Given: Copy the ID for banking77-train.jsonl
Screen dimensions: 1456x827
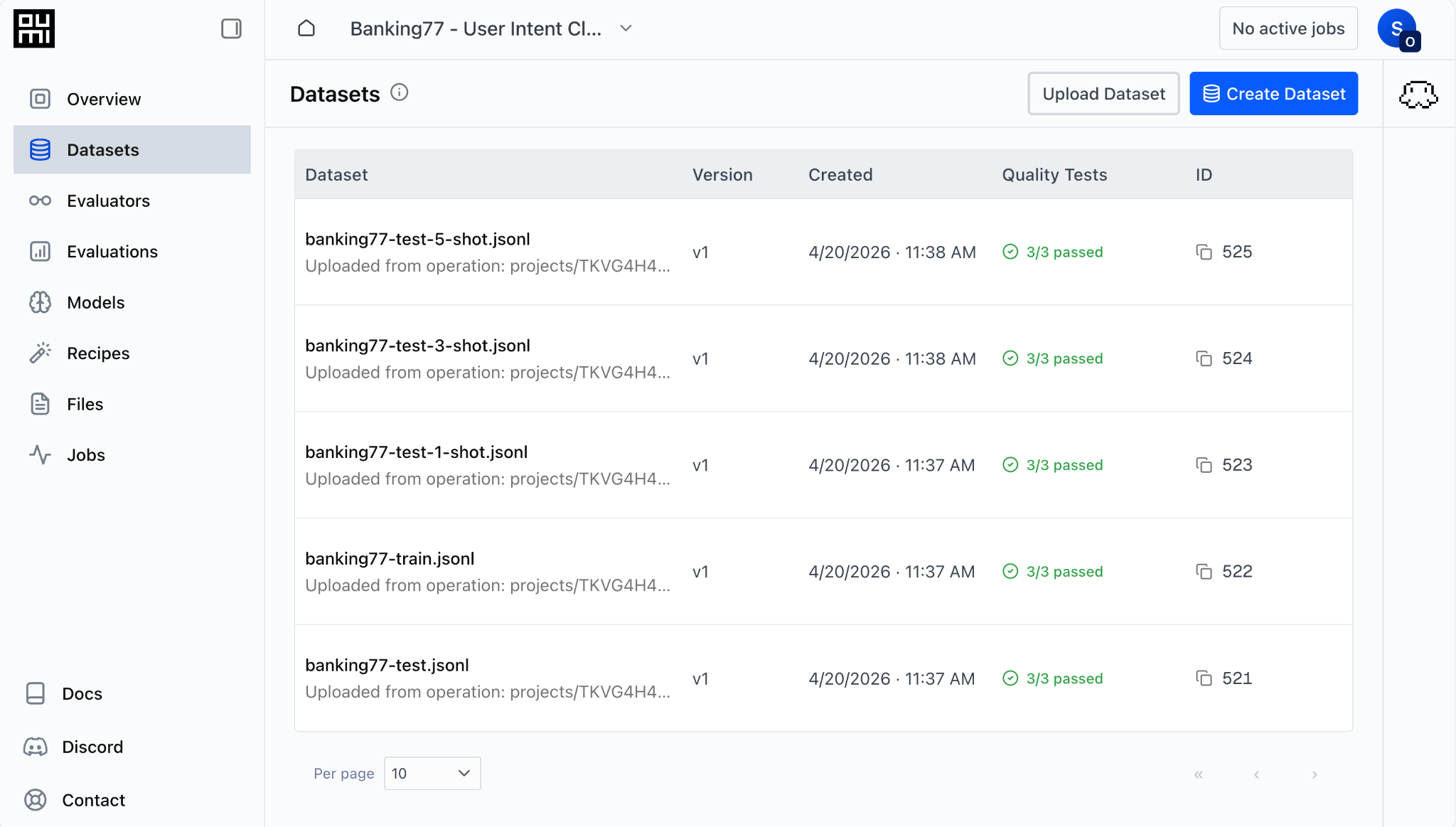Looking at the screenshot, I should 1204,572.
